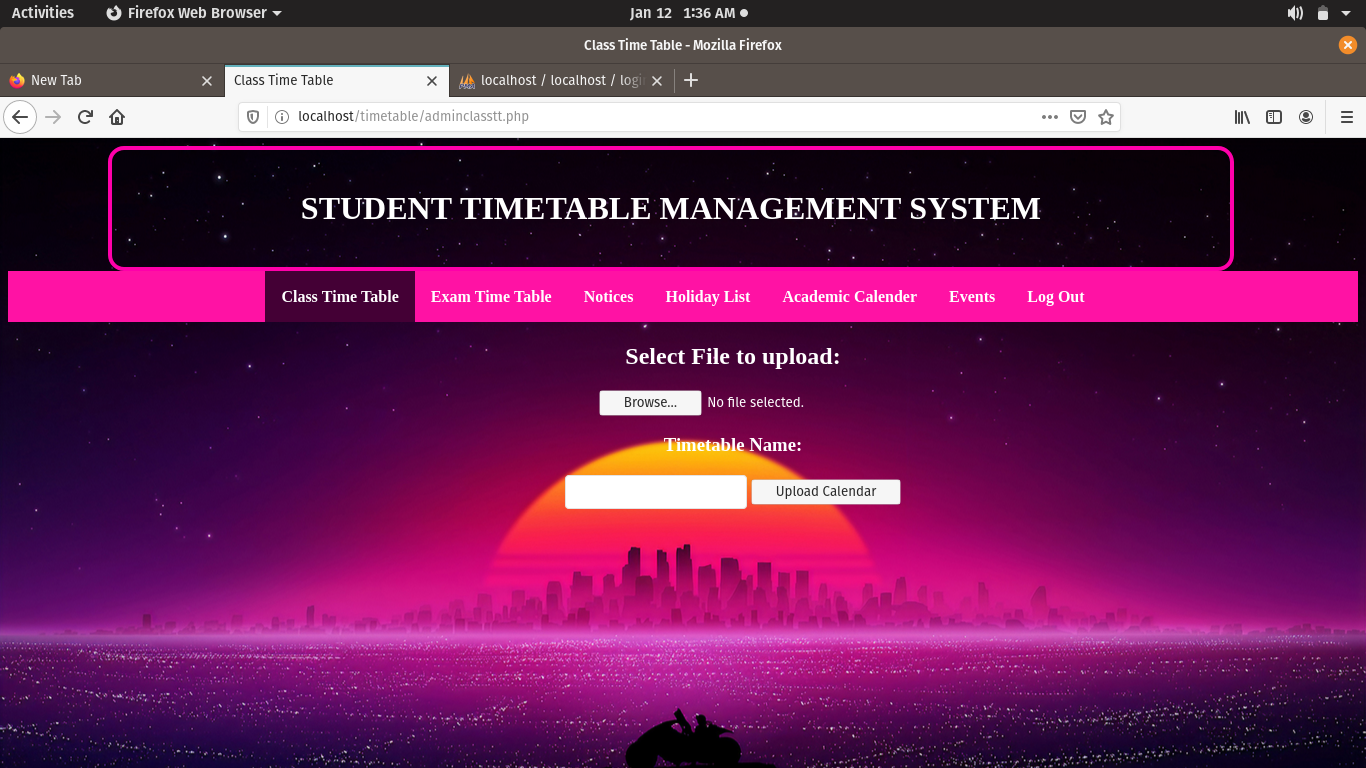Switch to the localhost phpMyAdmin tab
Screen dimensions: 1366x768
coord(561,81)
